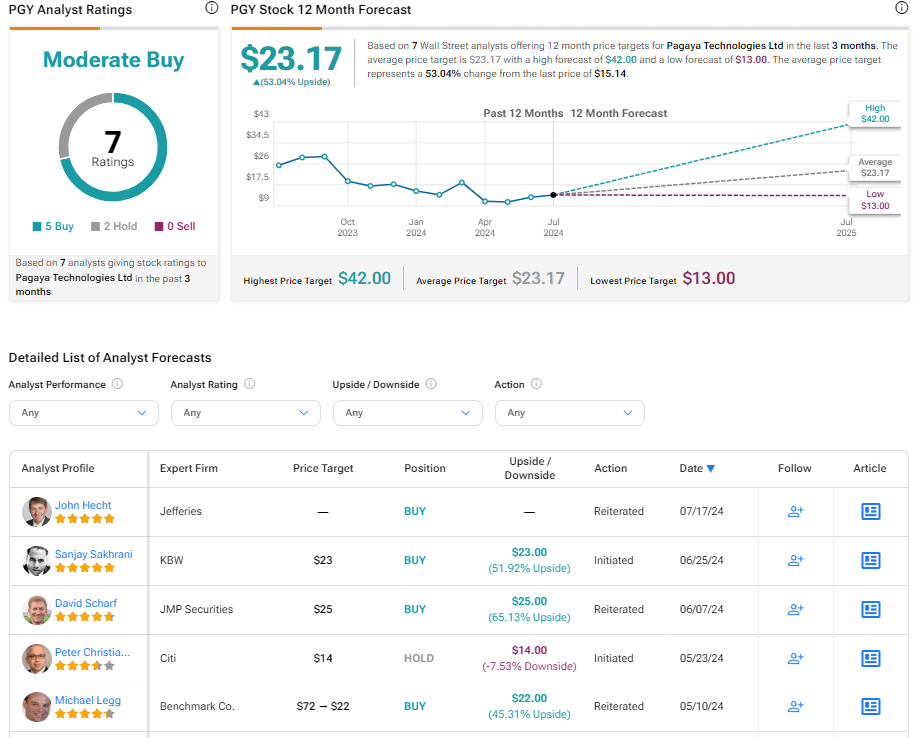Image resolution: width=915 pixels, height=738 pixels.
Task: Click Expert Firm column header
Action: pos(188,468)
